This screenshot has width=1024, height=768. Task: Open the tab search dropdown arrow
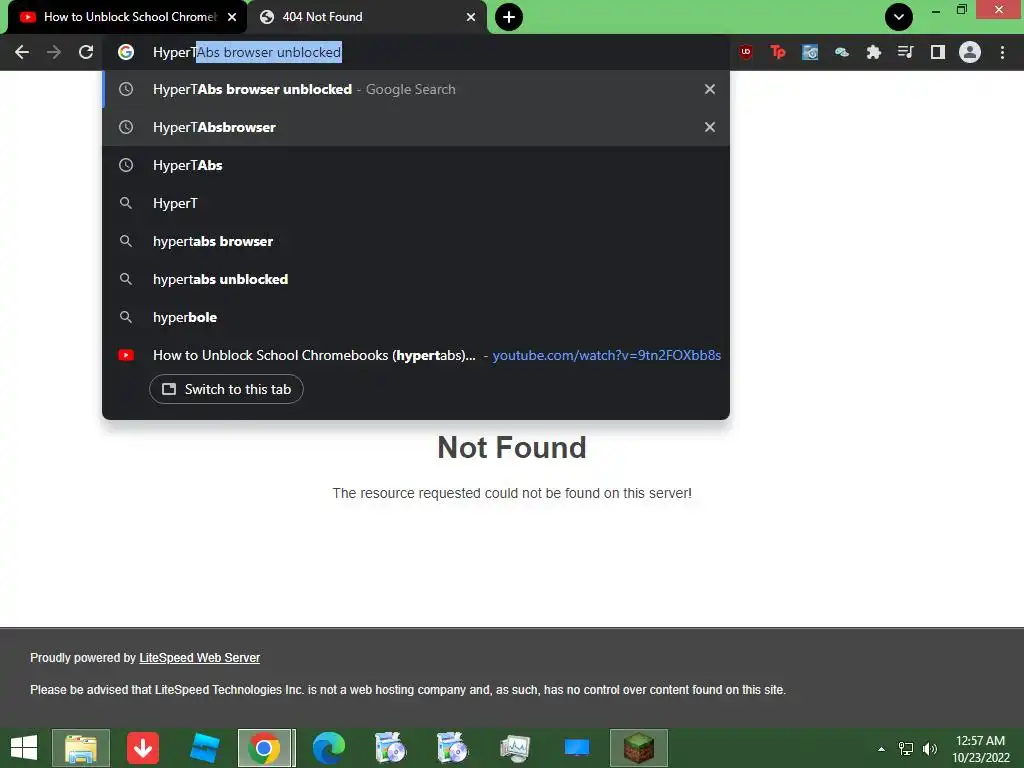(x=899, y=17)
